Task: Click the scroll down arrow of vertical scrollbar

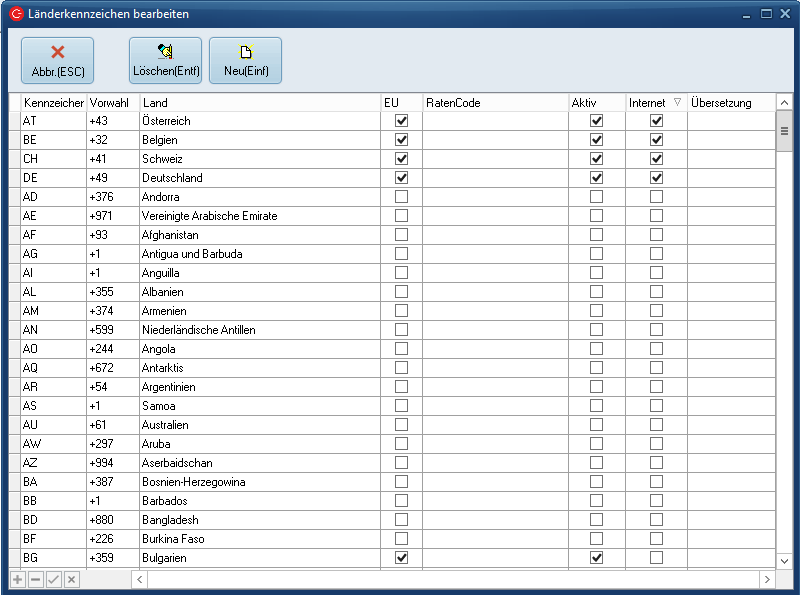Action: pos(784,561)
